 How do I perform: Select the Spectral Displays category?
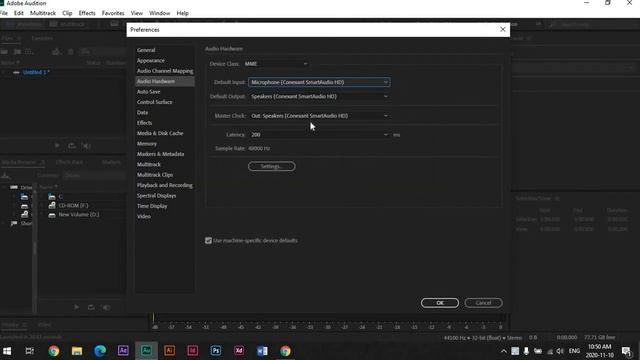[x=156, y=196]
